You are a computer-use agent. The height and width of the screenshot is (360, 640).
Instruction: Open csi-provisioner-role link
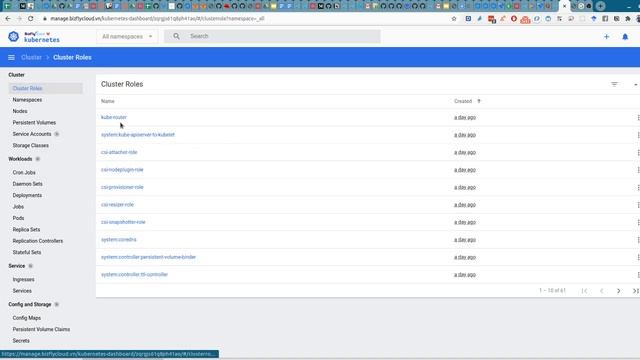[x=122, y=187]
